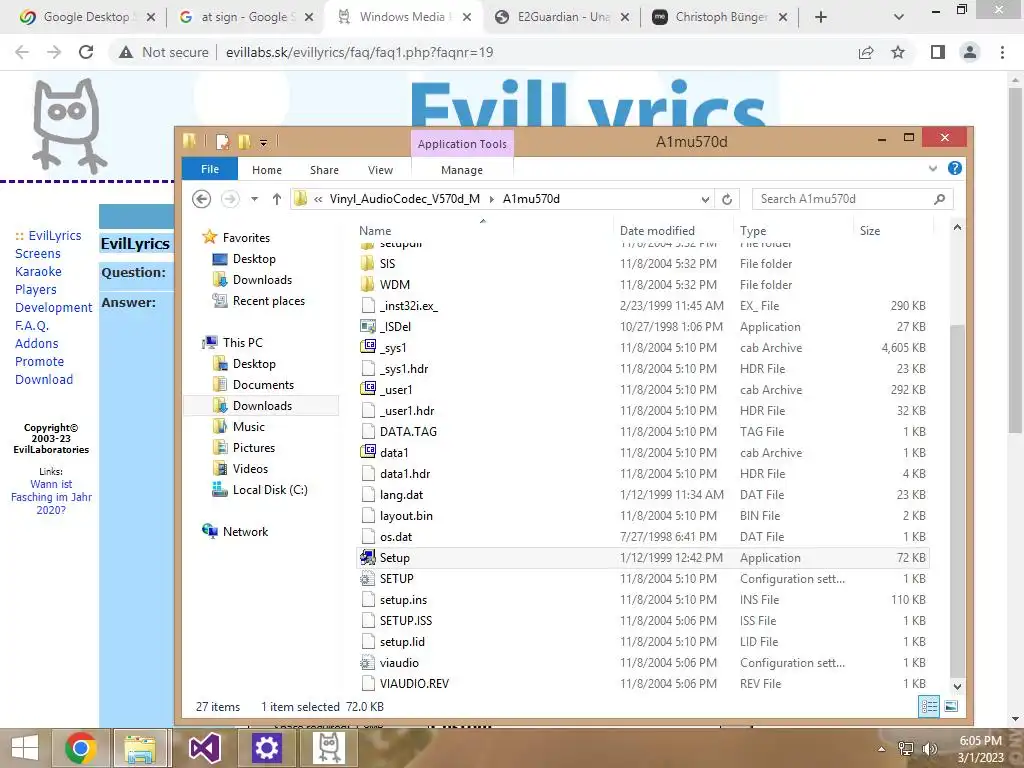Open the recent locations dropdown arrow

(x=254, y=199)
